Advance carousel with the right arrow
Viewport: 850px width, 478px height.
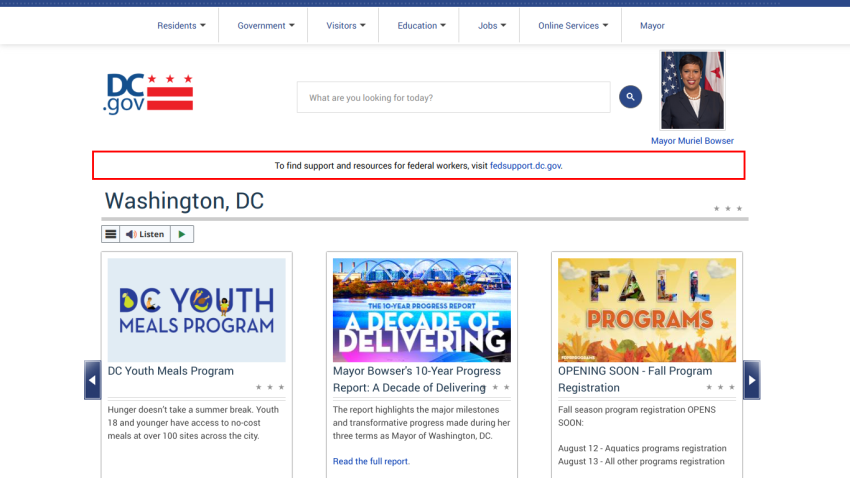751,380
